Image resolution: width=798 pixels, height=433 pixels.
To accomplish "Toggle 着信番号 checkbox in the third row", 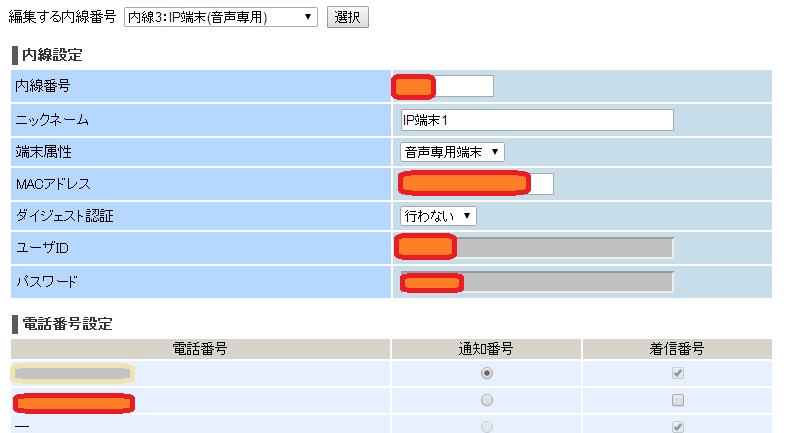I will 678,427.
